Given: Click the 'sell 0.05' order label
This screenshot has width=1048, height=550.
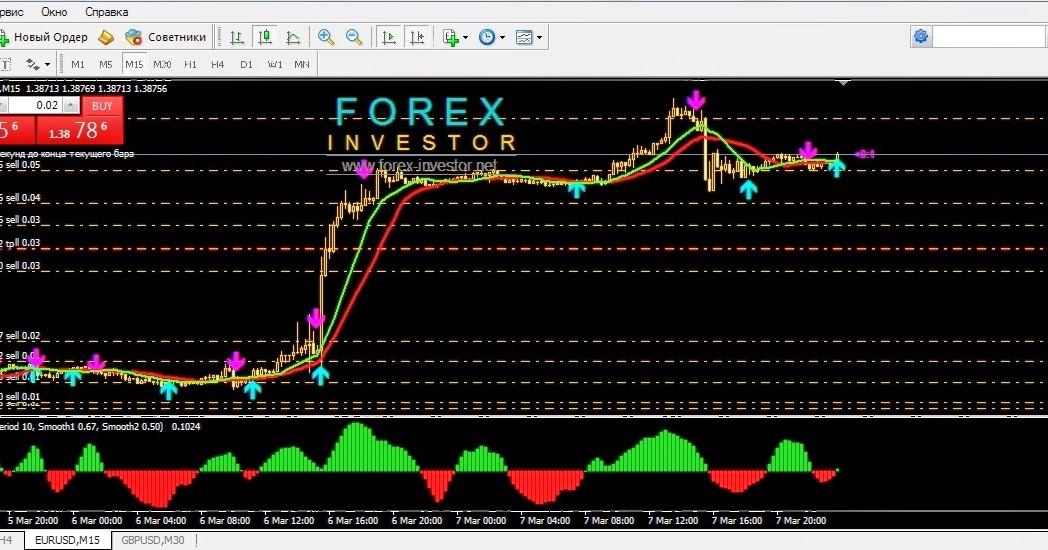Looking at the screenshot, I should point(23,165).
